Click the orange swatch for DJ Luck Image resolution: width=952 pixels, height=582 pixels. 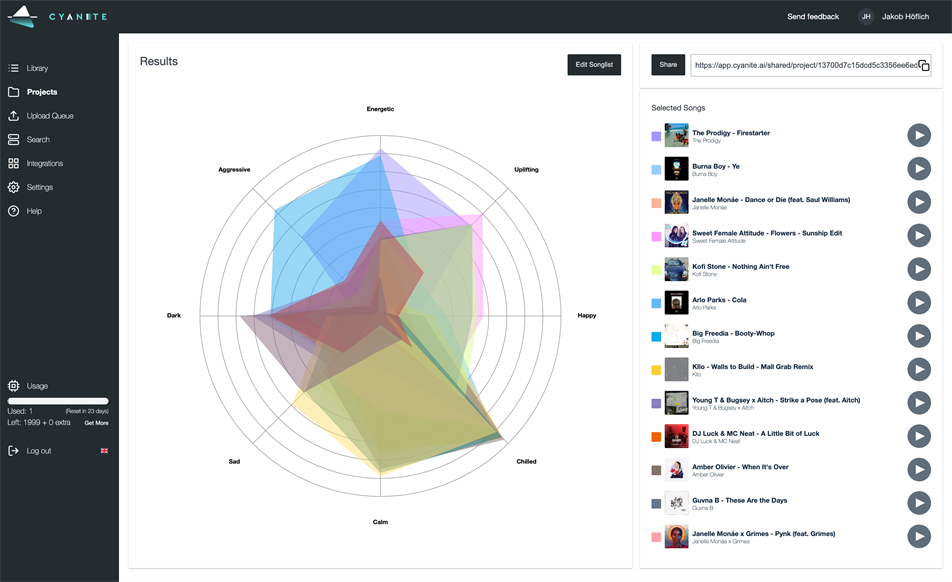656,437
